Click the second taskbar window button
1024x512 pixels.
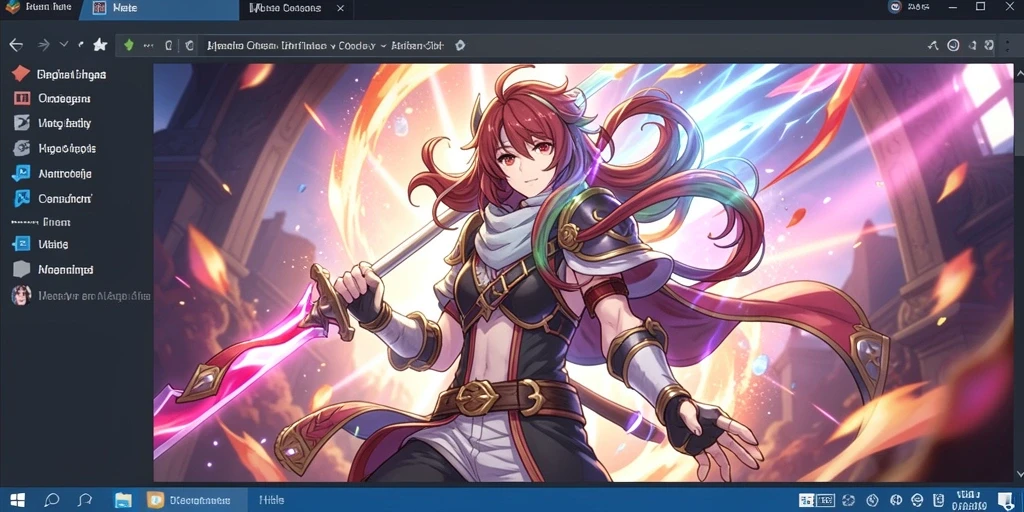[272, 500]
